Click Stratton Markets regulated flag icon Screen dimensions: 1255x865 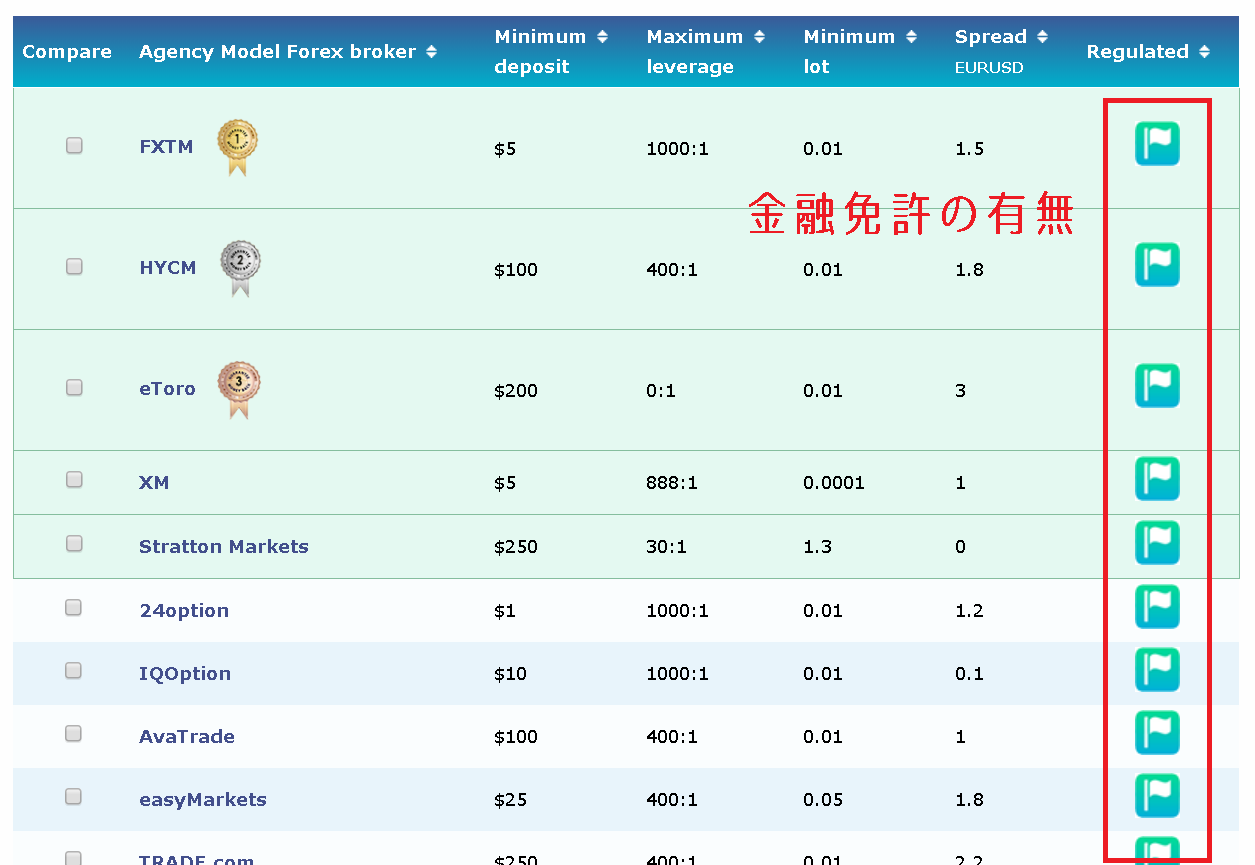tap(1157, 543)
